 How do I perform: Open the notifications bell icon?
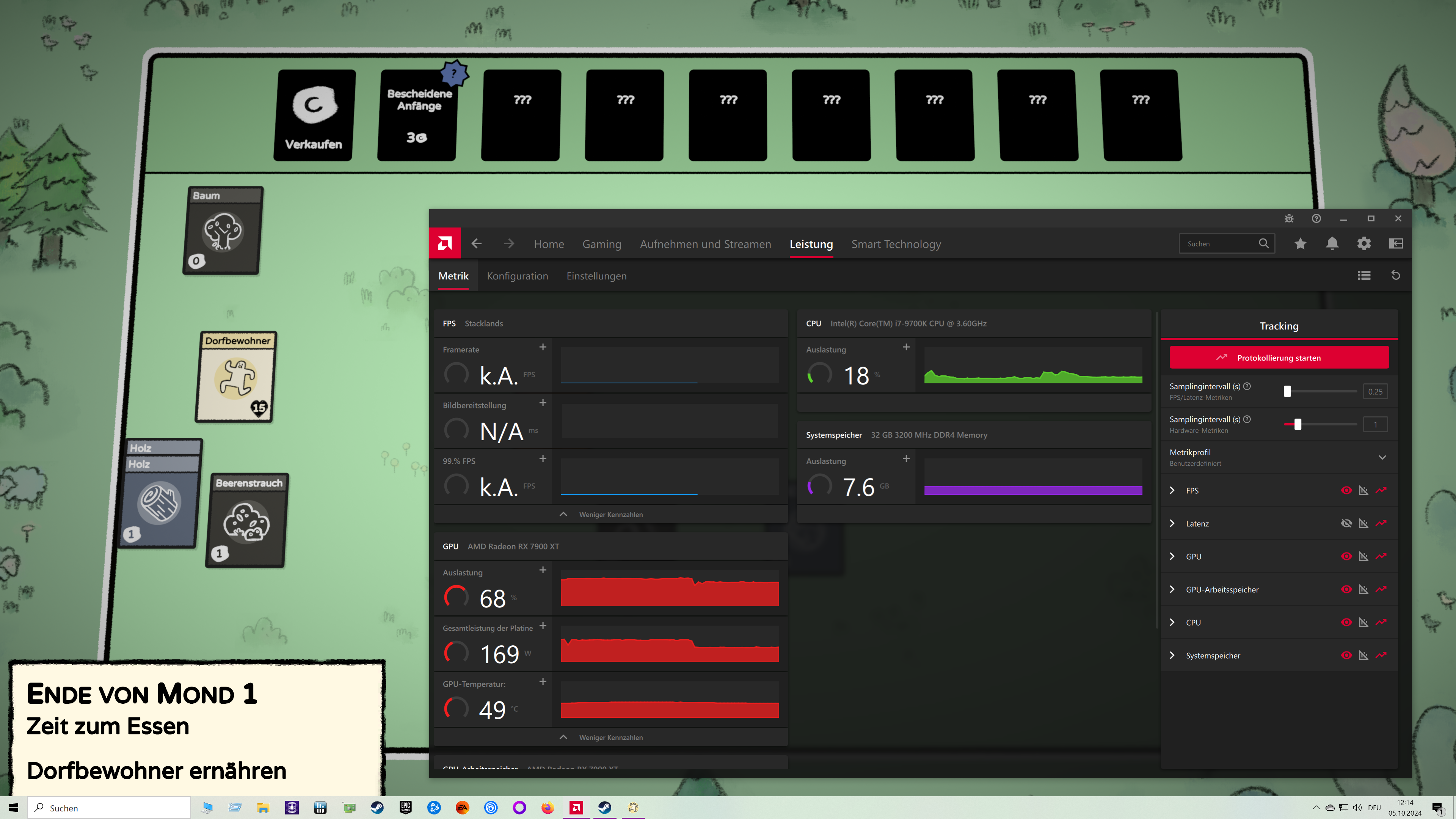click(1332, 243)
